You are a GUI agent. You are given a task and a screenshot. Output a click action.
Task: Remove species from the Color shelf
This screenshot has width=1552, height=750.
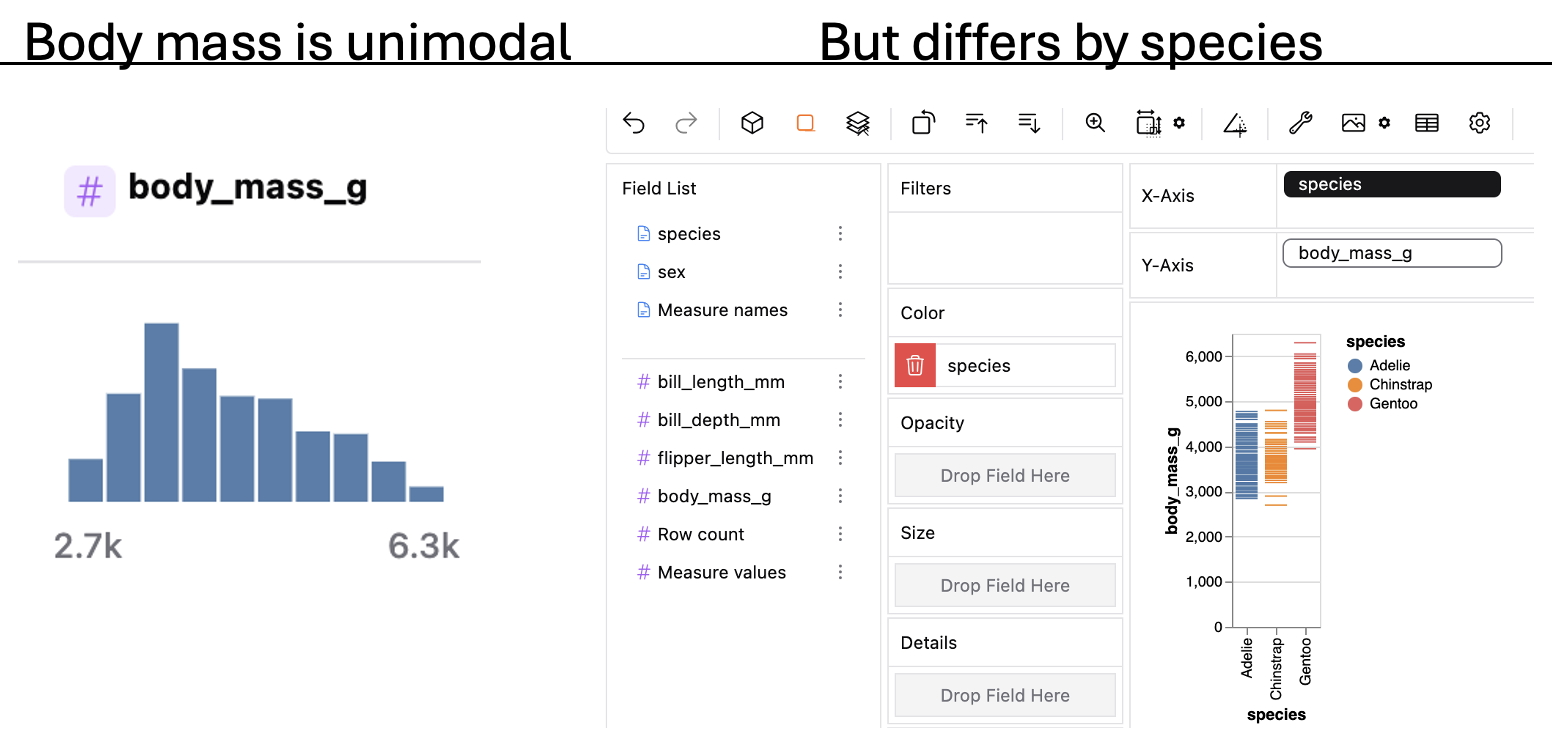coord(914,365)
